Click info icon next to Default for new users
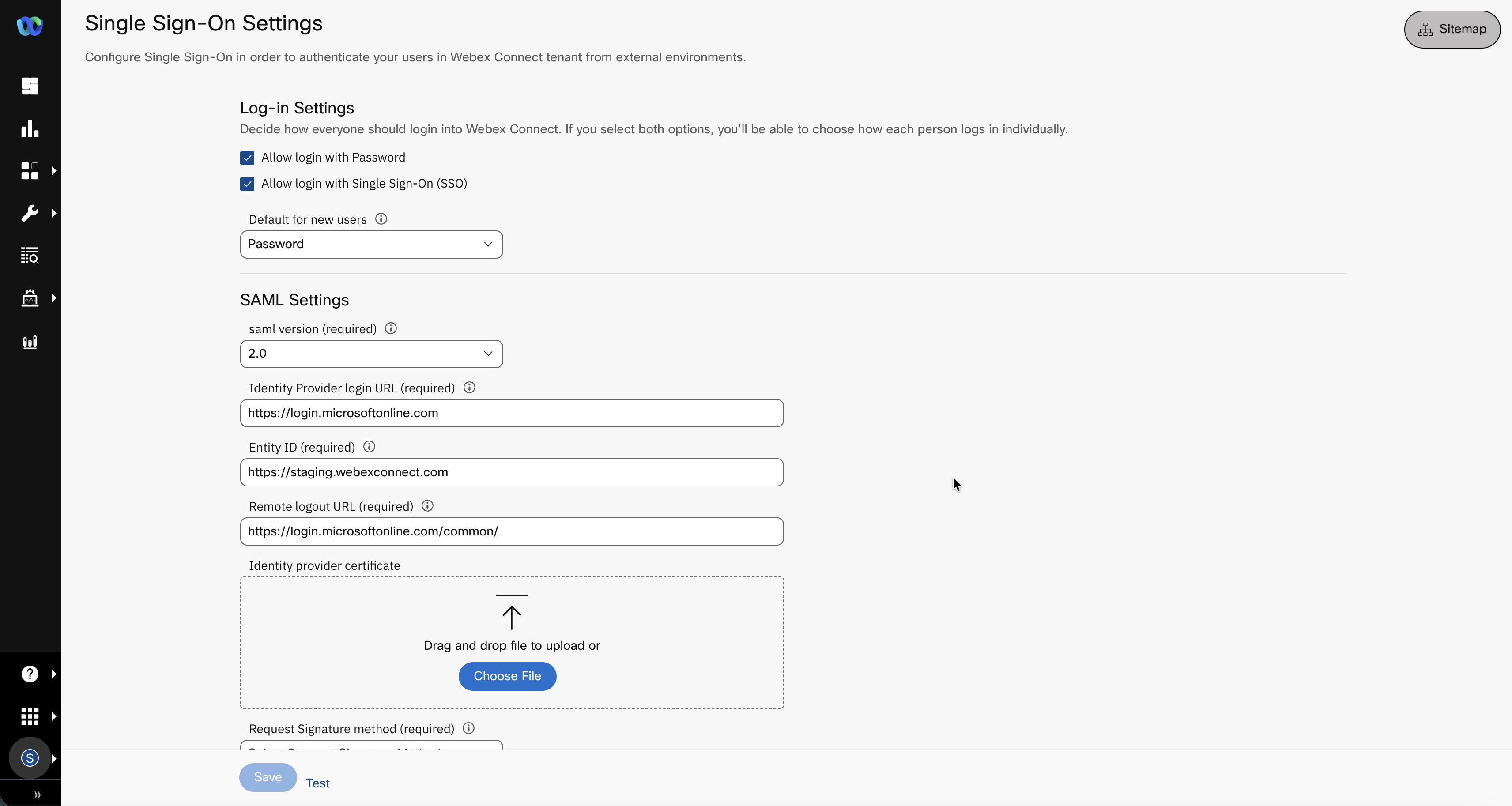The image size is (1512, 806). tap(381, 219)
